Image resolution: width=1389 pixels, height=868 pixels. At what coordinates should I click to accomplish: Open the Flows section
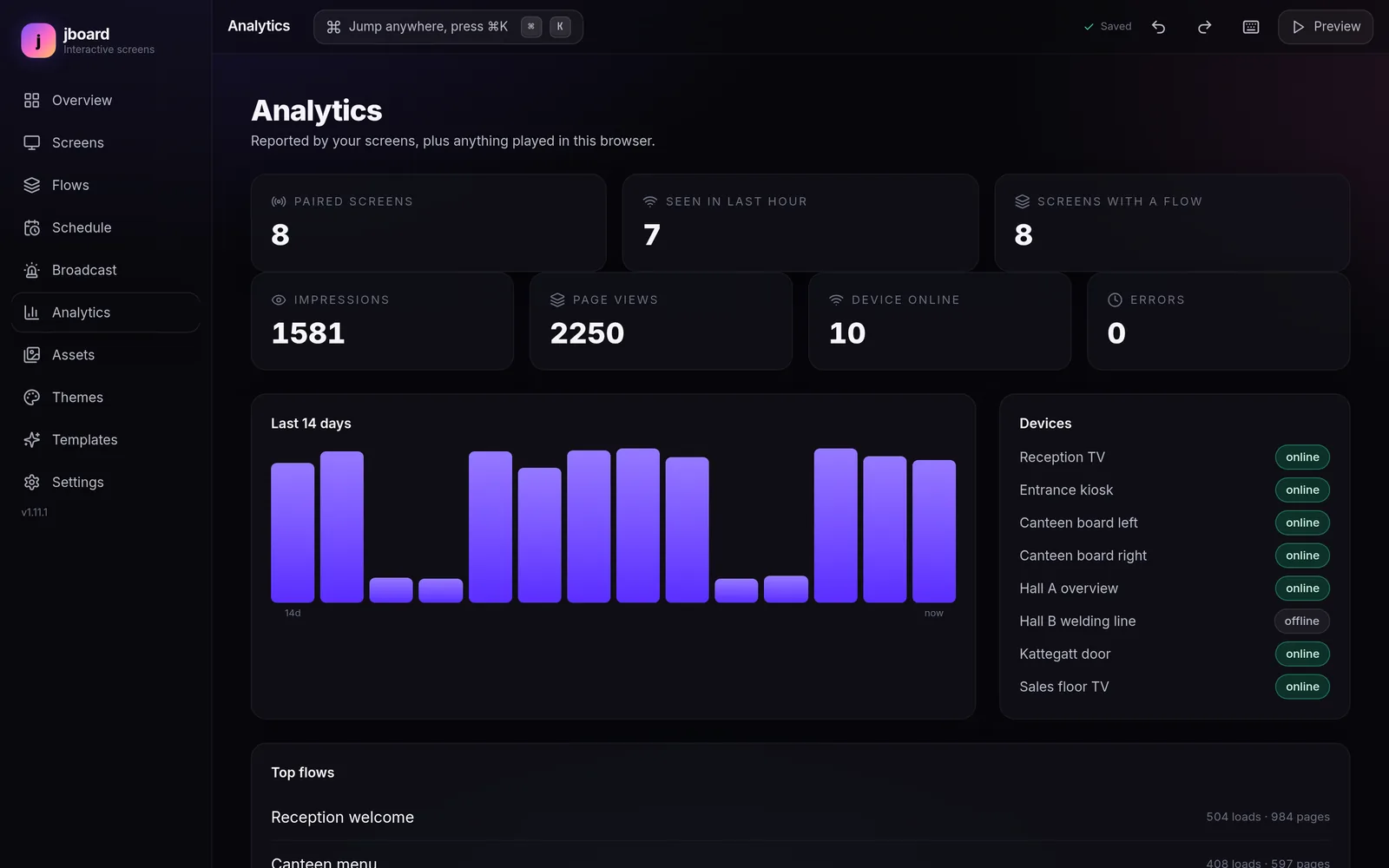106,186
